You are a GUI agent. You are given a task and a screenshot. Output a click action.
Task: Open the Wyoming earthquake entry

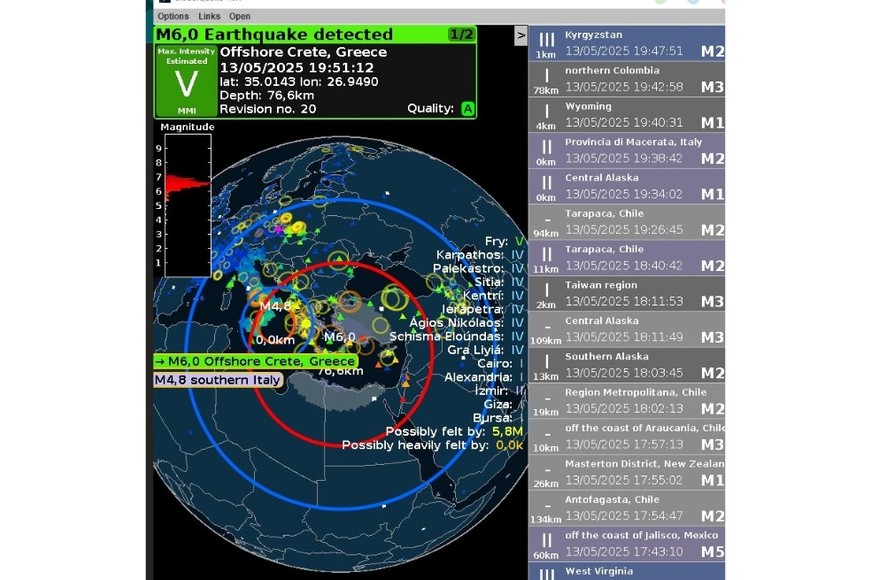point(626,115)
